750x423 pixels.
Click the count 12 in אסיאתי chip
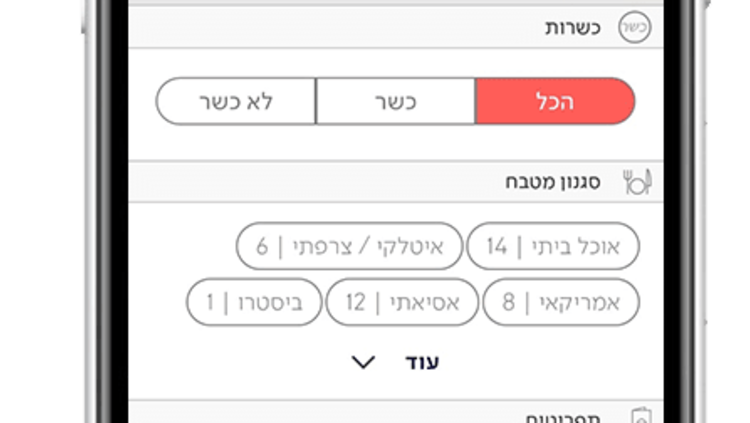pos(356,303)
